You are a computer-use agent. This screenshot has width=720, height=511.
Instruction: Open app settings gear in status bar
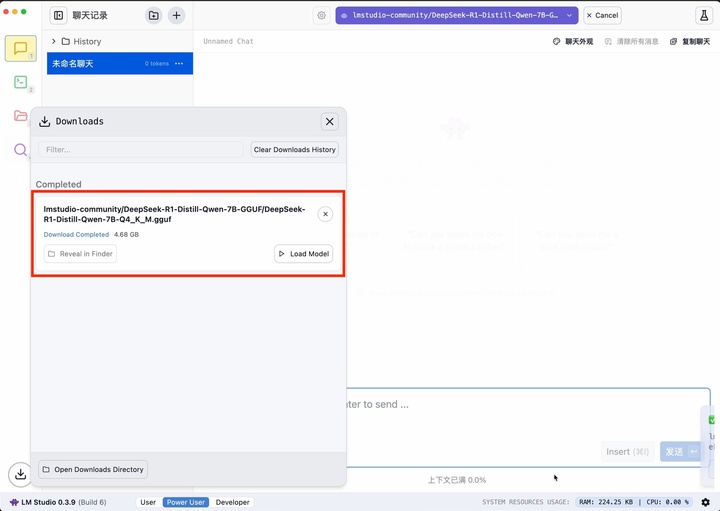click(706, 502)
